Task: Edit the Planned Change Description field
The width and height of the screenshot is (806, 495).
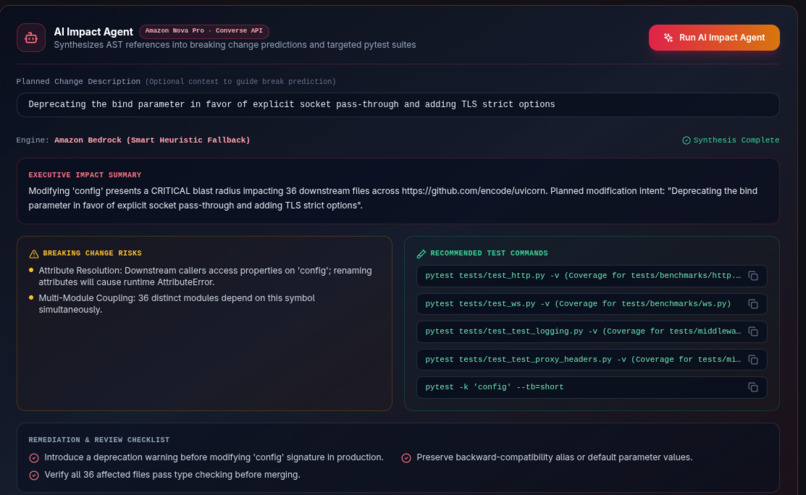Action: click(398, 104)
